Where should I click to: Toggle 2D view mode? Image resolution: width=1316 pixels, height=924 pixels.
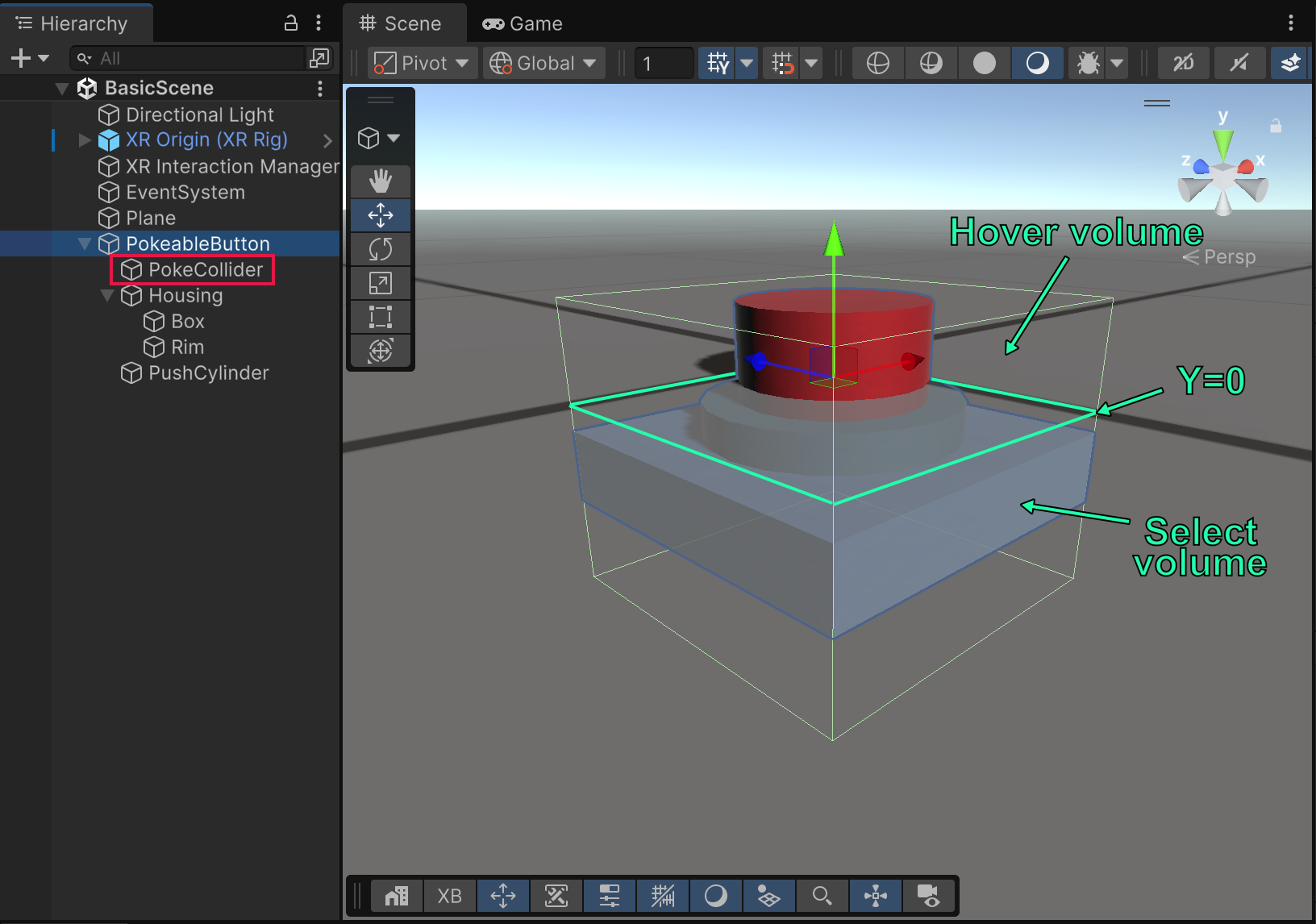pyautogui.click(x=1184, y=63)
